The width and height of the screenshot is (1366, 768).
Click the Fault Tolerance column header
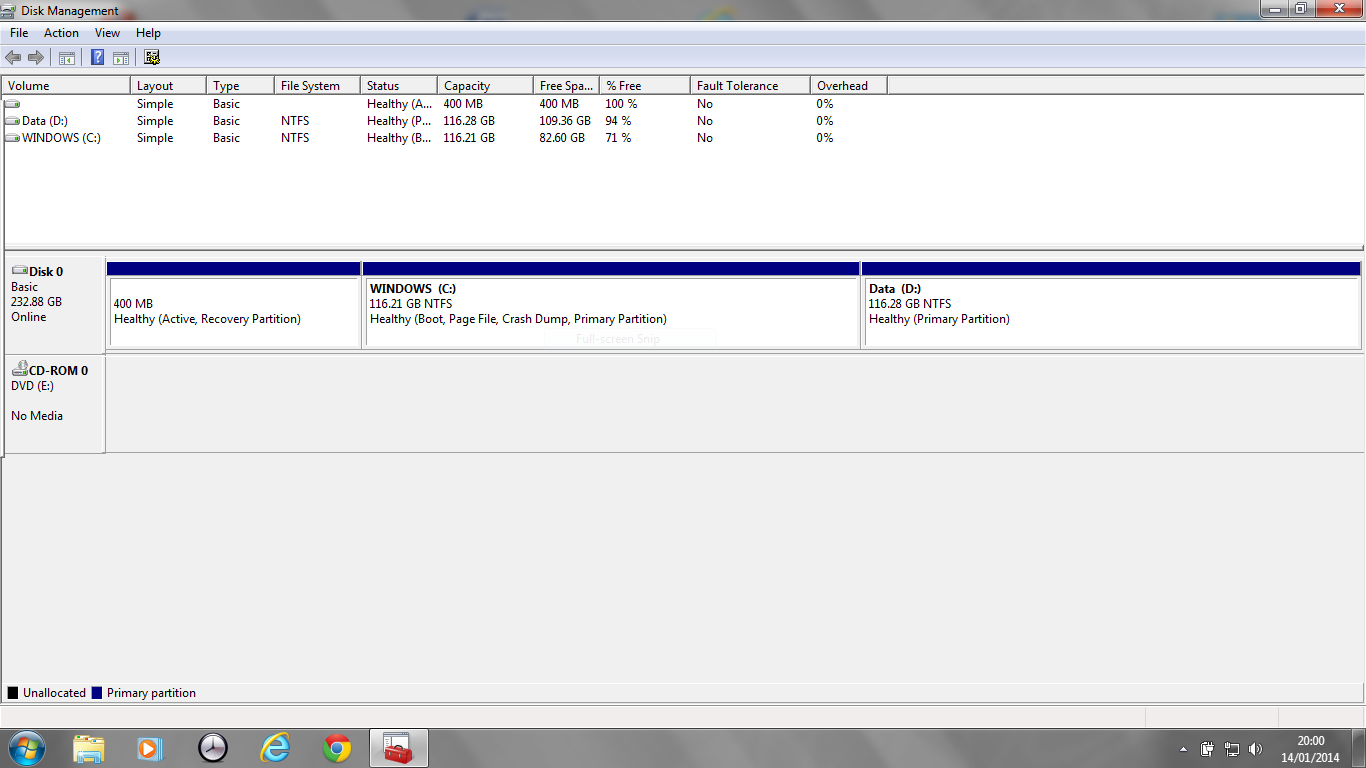click(750, 86)
